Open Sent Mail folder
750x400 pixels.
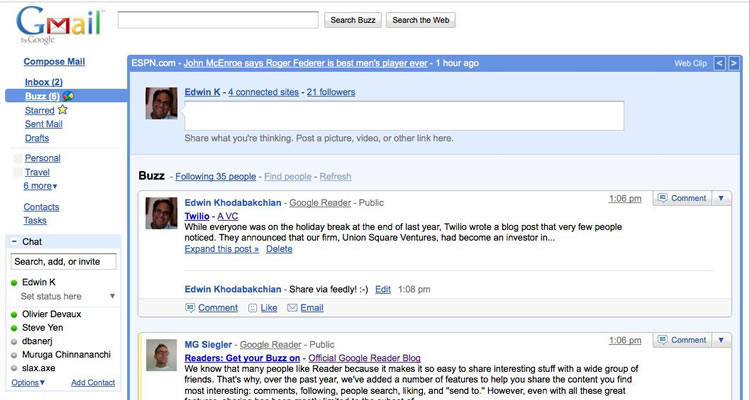[44, 124]
